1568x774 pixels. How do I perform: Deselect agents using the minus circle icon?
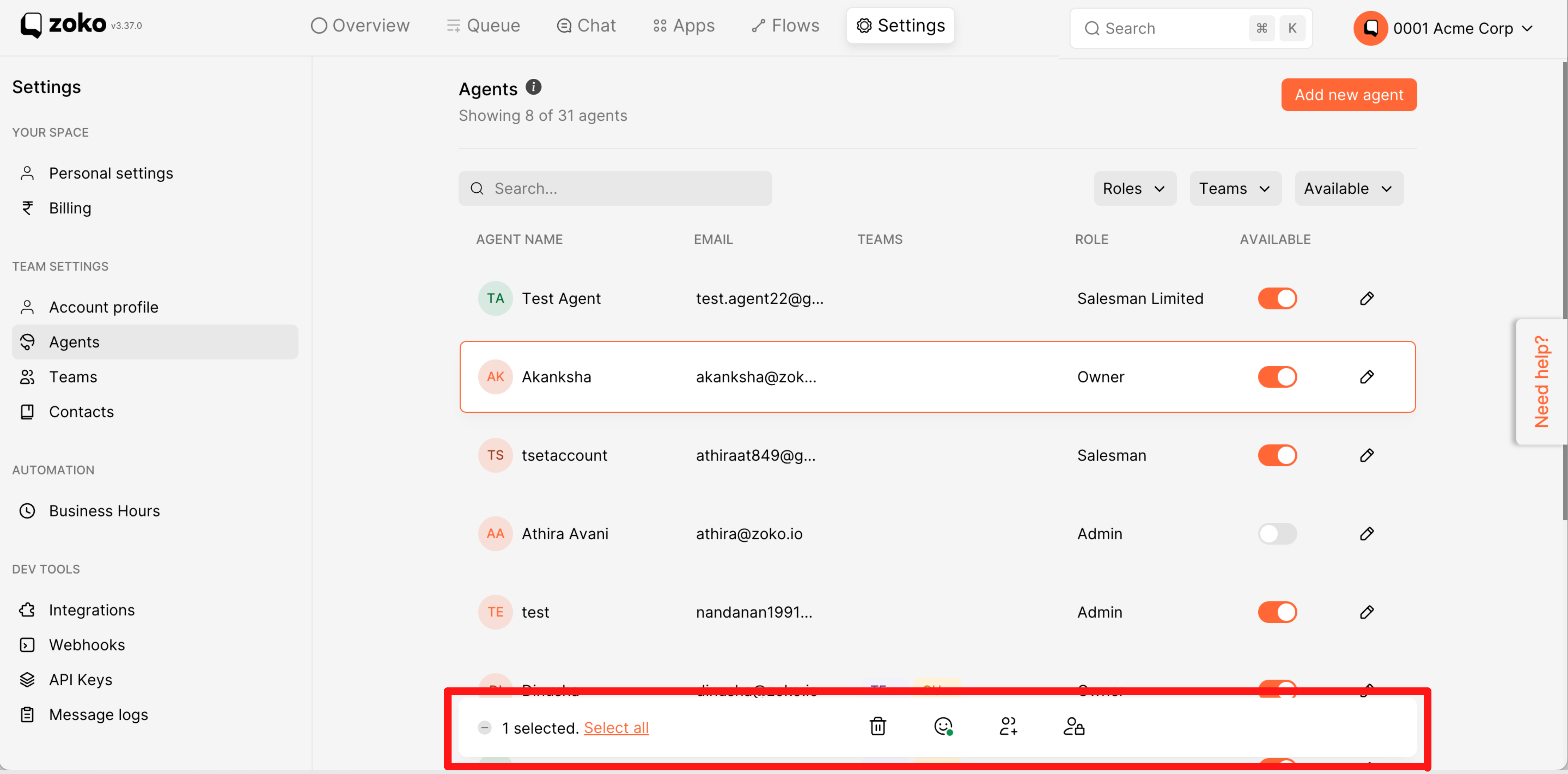click(x=484, y=728)
